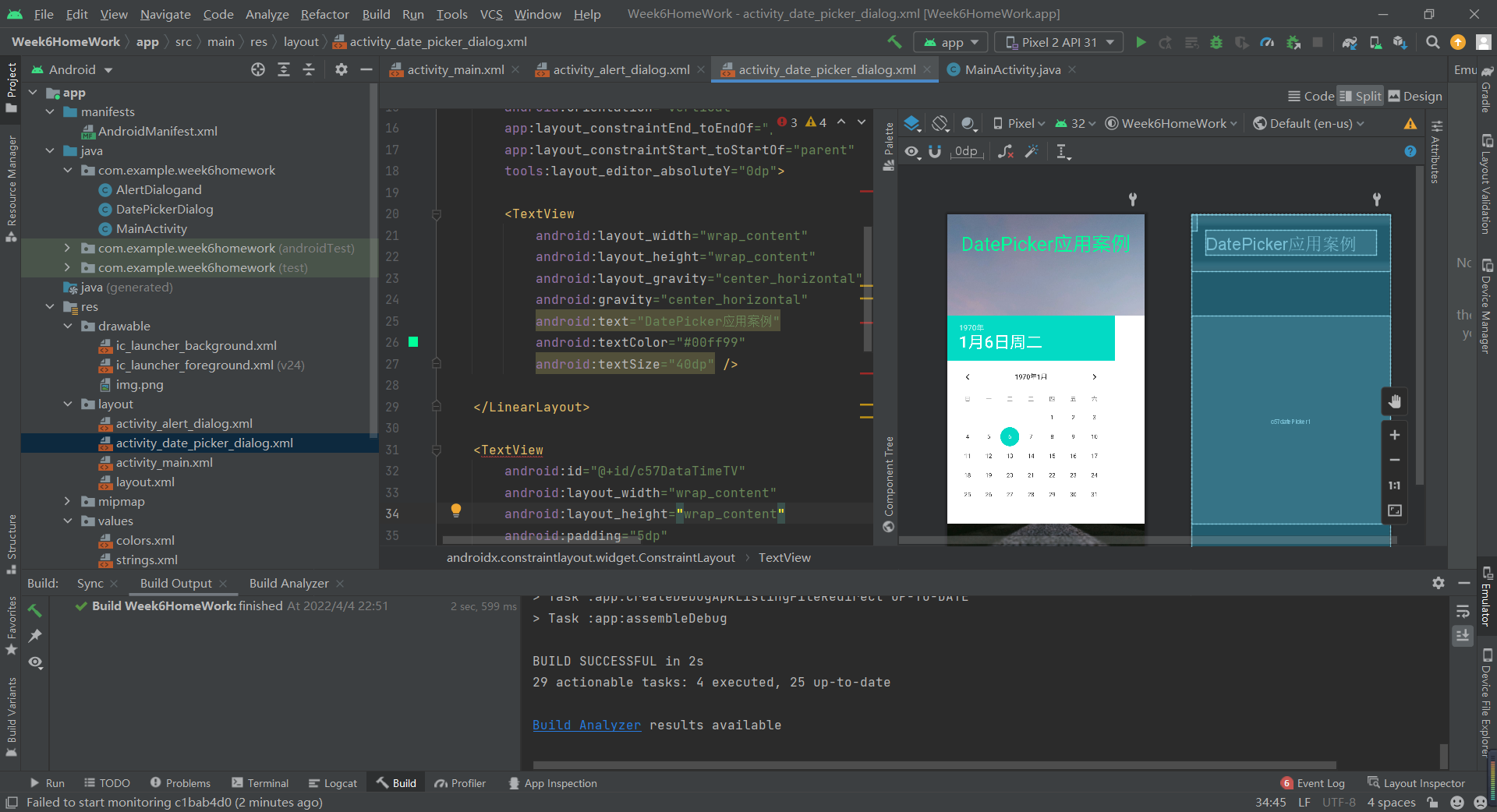
Task: Toggle the Pan hand tool in preview
Action: click(1395, 401)
